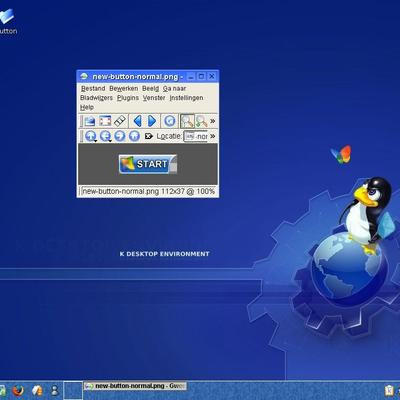The height and width of the screenshot is (400, 400).
Task: Close the Gwenview window
Action: [212, 77]
